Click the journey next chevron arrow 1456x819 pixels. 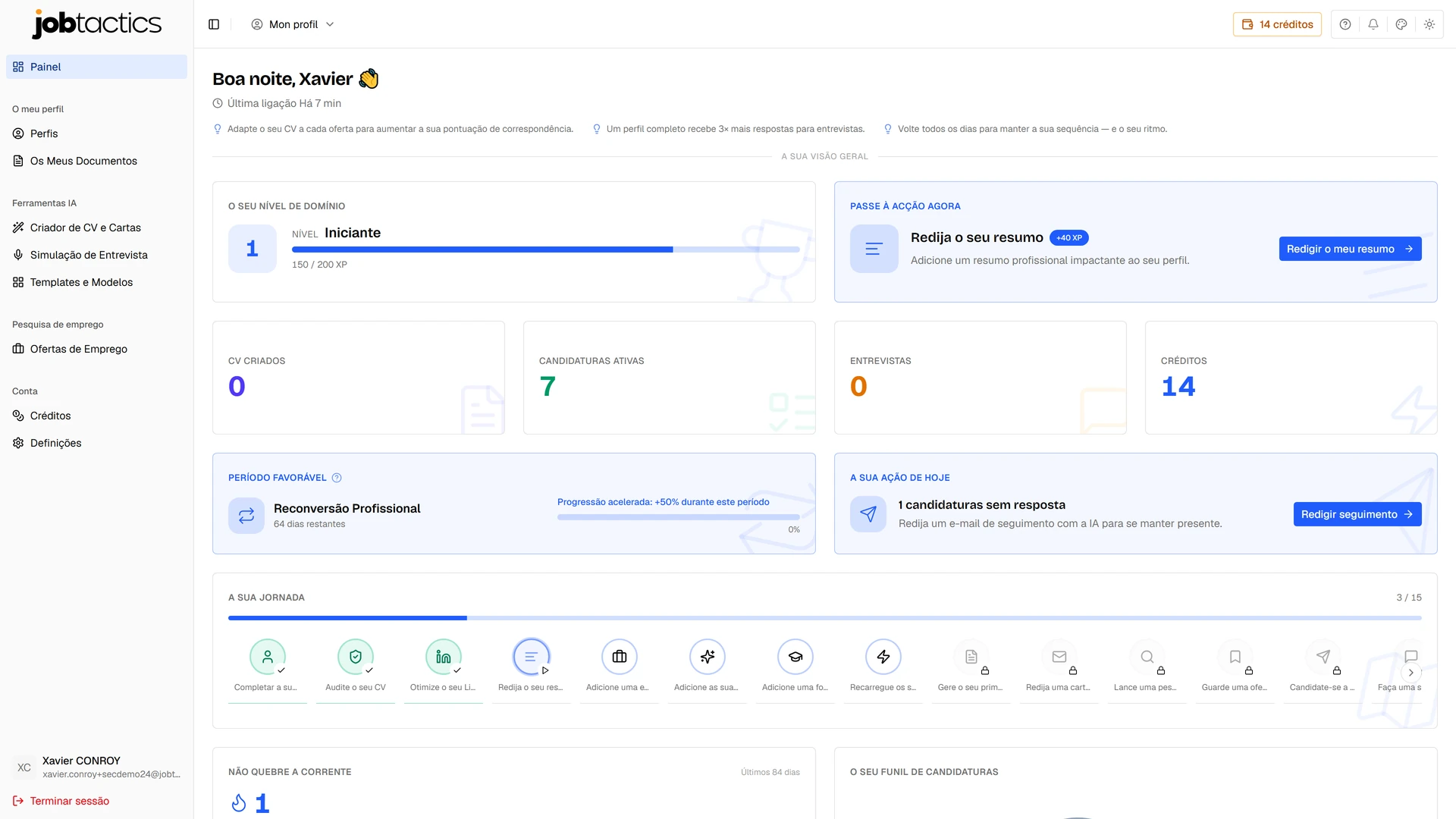tap(1411, 673)
